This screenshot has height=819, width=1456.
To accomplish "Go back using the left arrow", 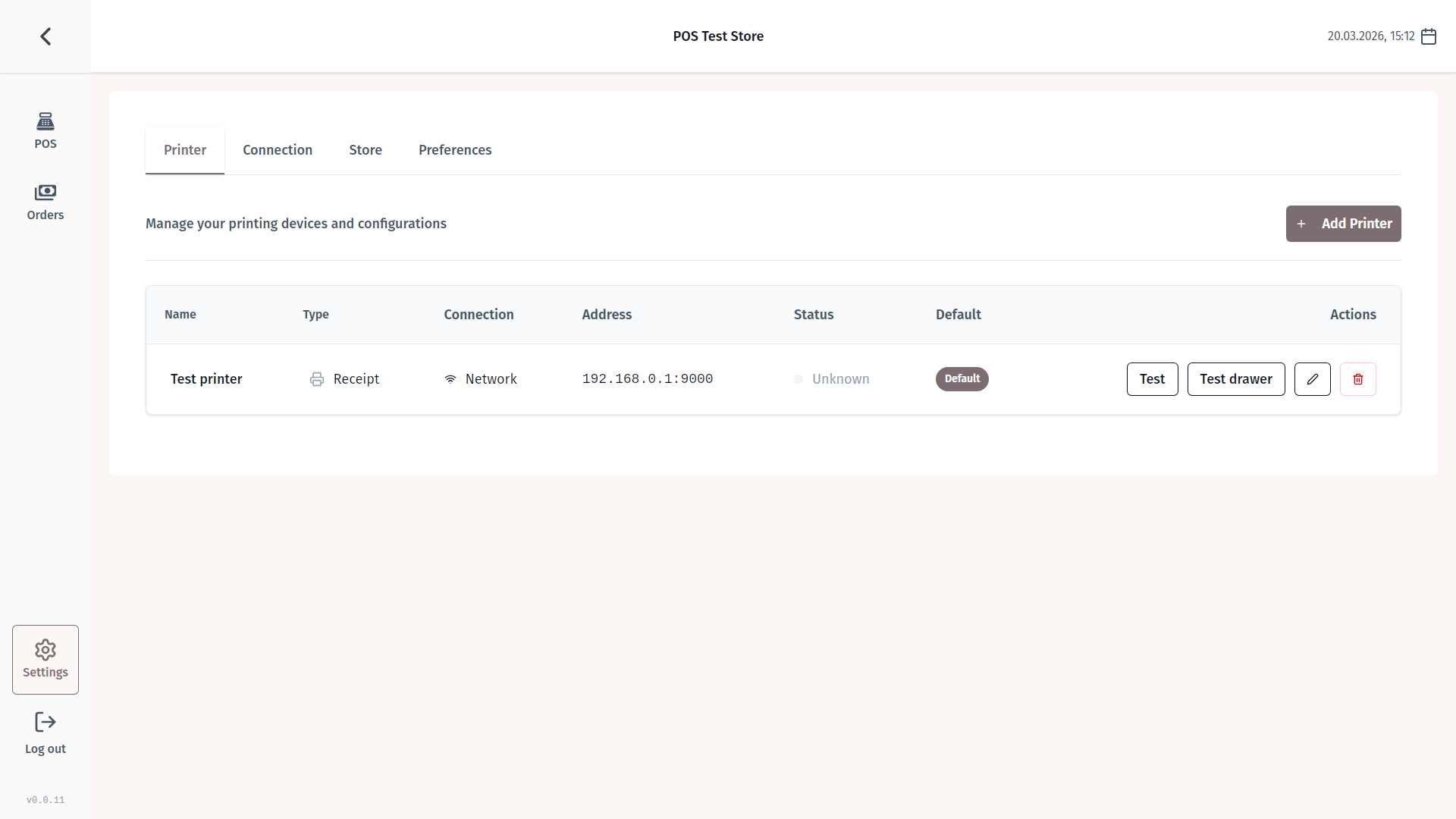I will 45,36.
